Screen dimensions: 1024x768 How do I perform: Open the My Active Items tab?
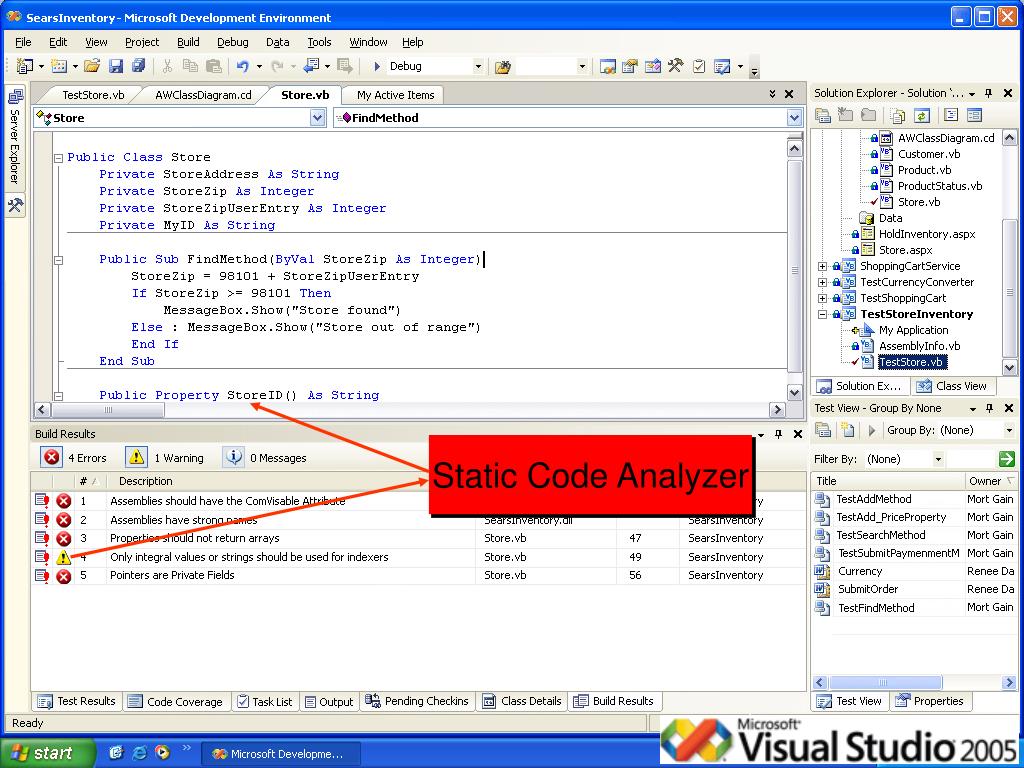(395, 95)
